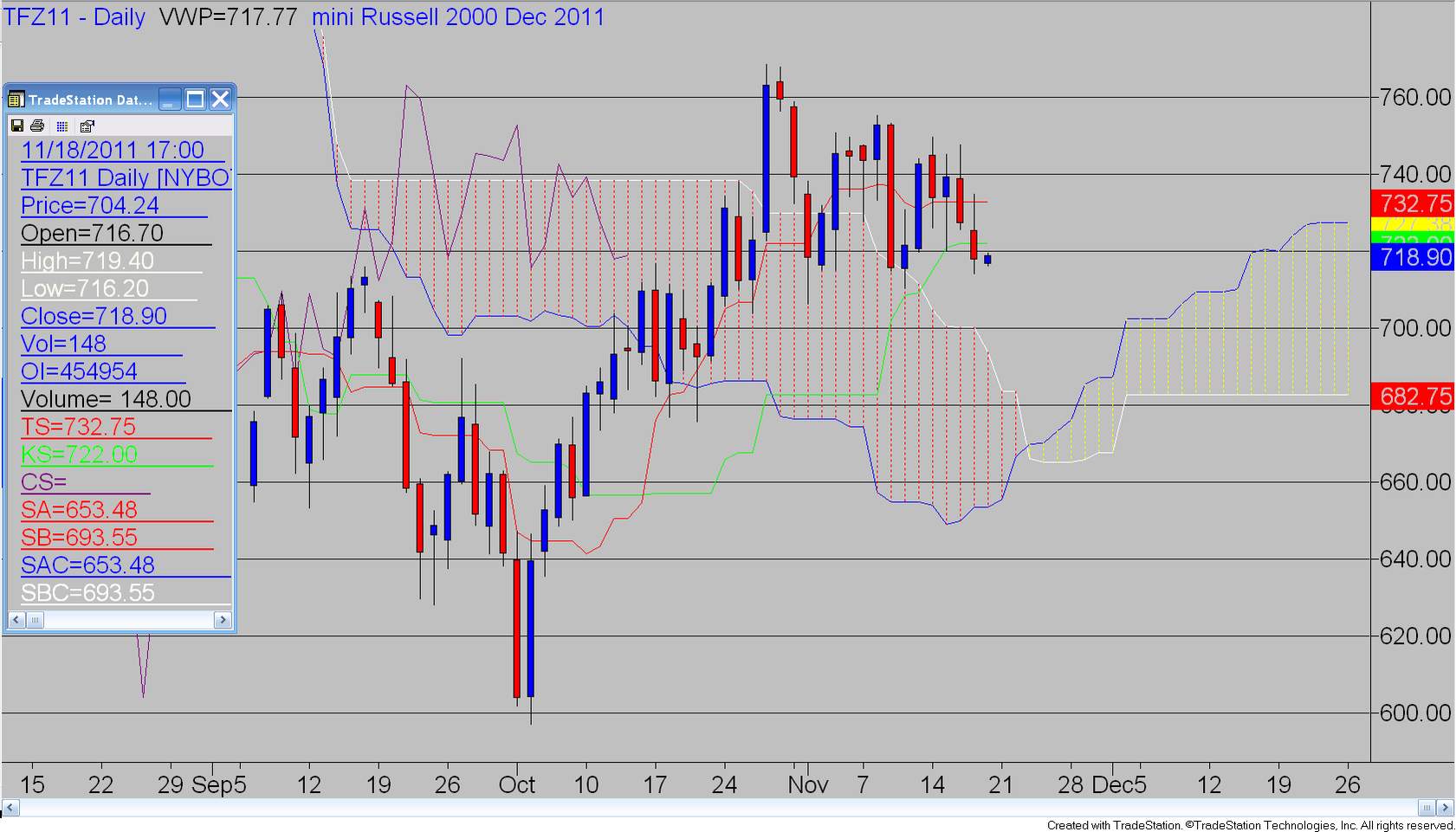Screen dimensions: 1456x832
Task: Select the TFZ11 Daily symbol row
Action: point(126,177)
